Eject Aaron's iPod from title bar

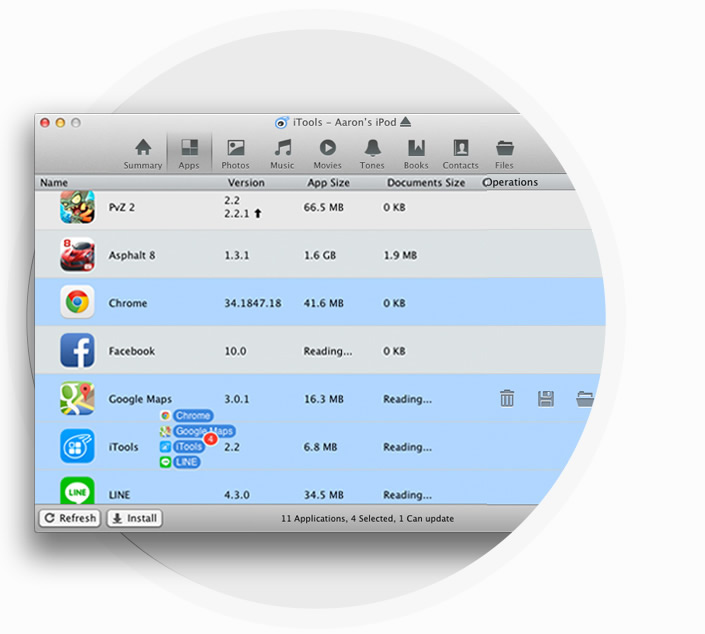(405, 122)
